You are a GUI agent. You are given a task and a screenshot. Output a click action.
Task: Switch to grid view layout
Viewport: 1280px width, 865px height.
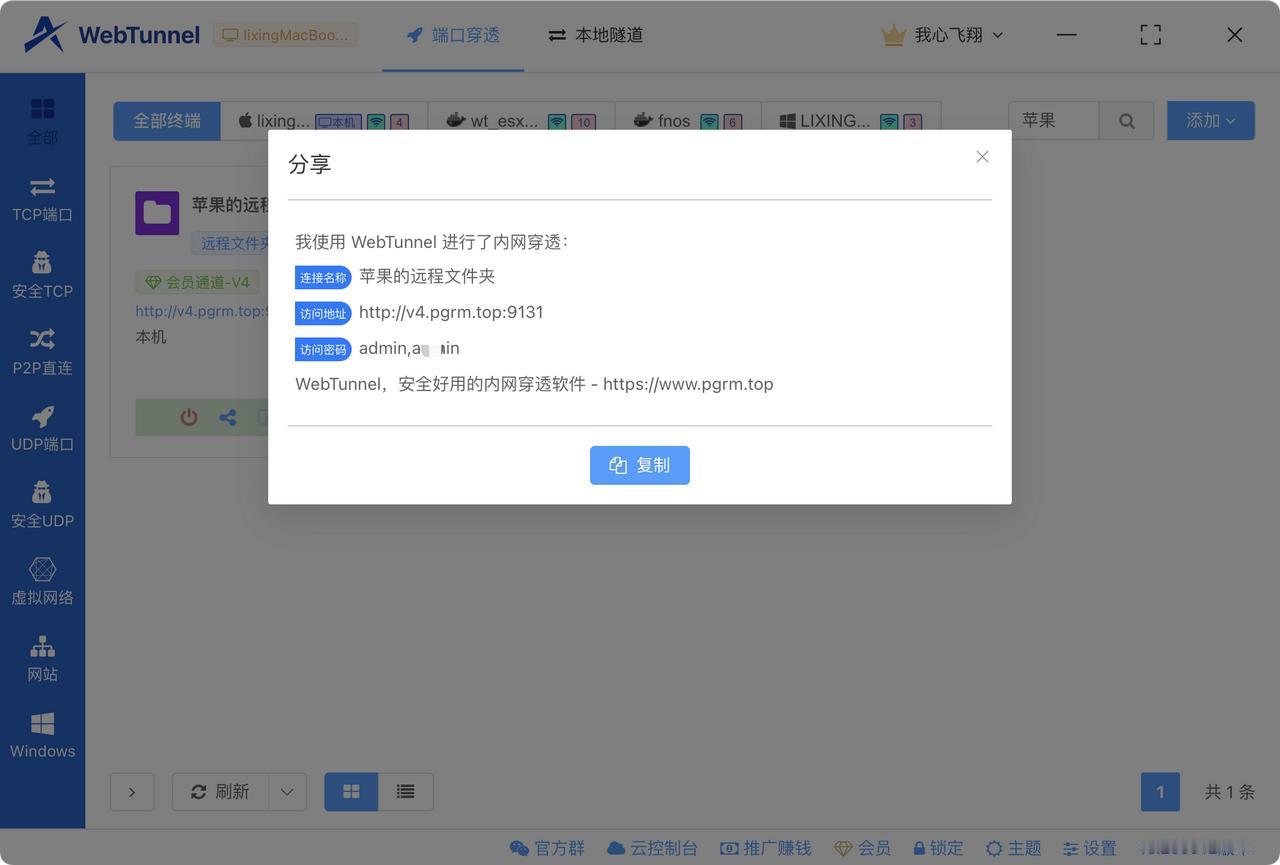click(351, 792)
